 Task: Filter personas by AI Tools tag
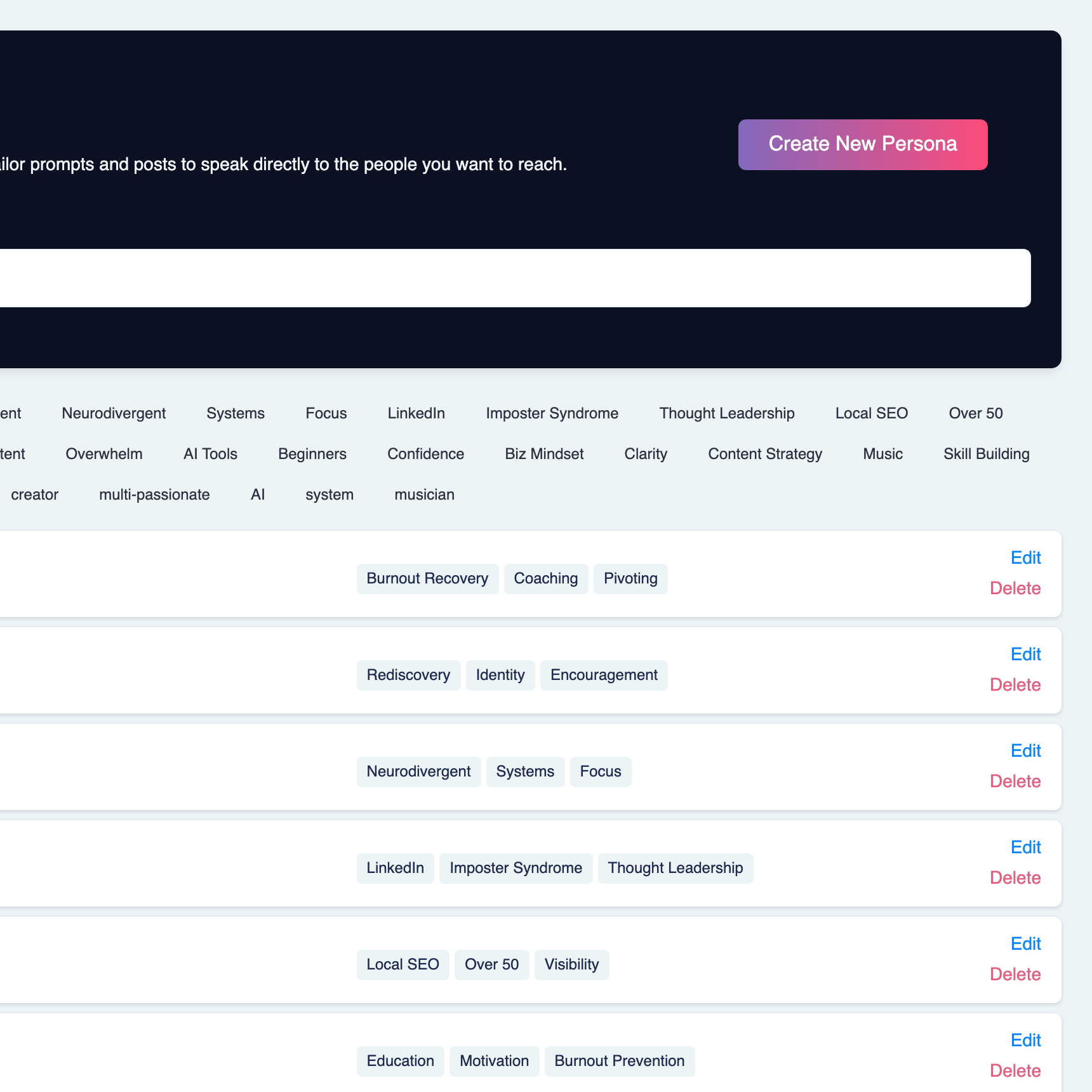click(210, 454)
